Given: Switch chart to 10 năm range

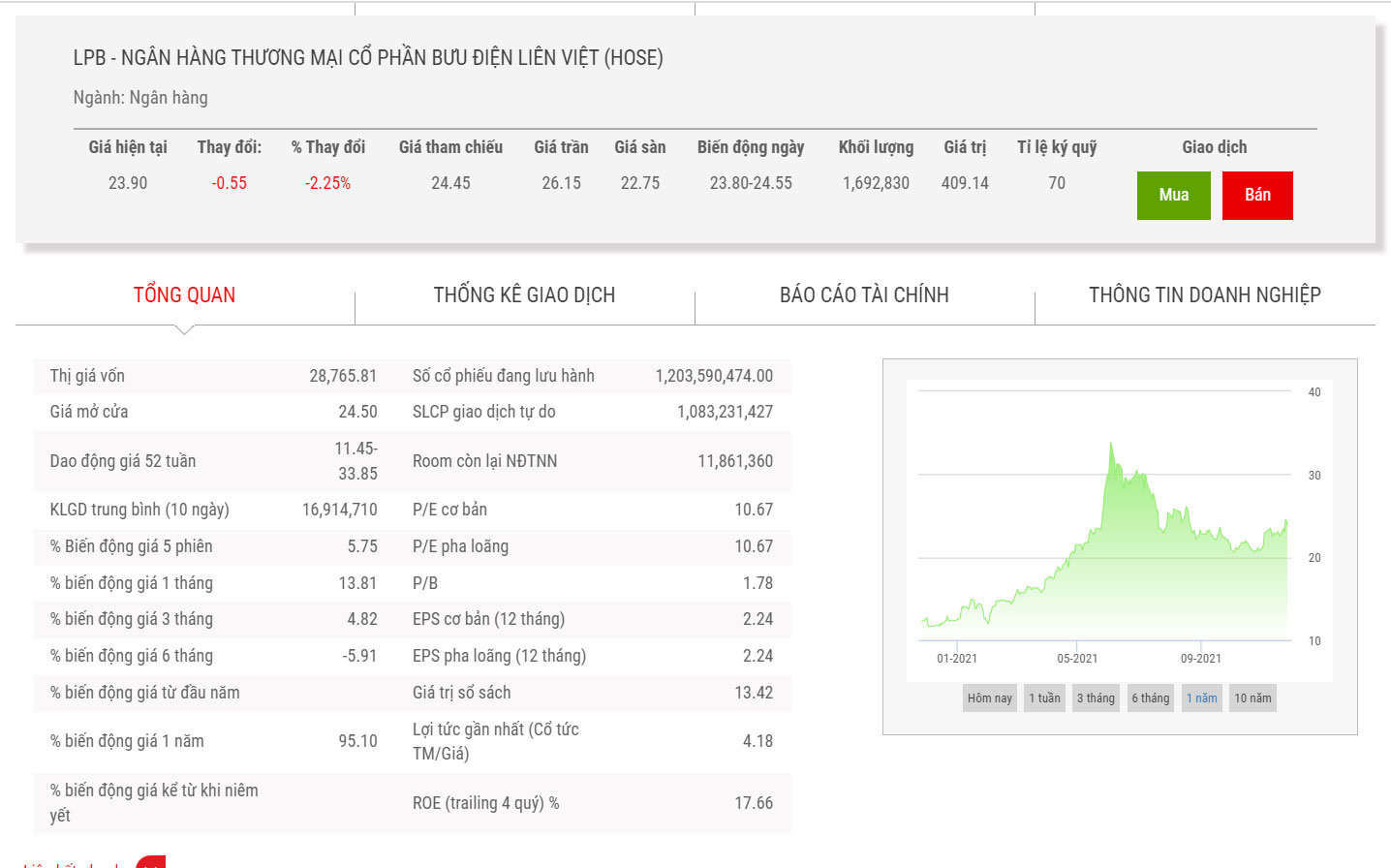Looking at the screenshot, I should (x=1252, y=698).
